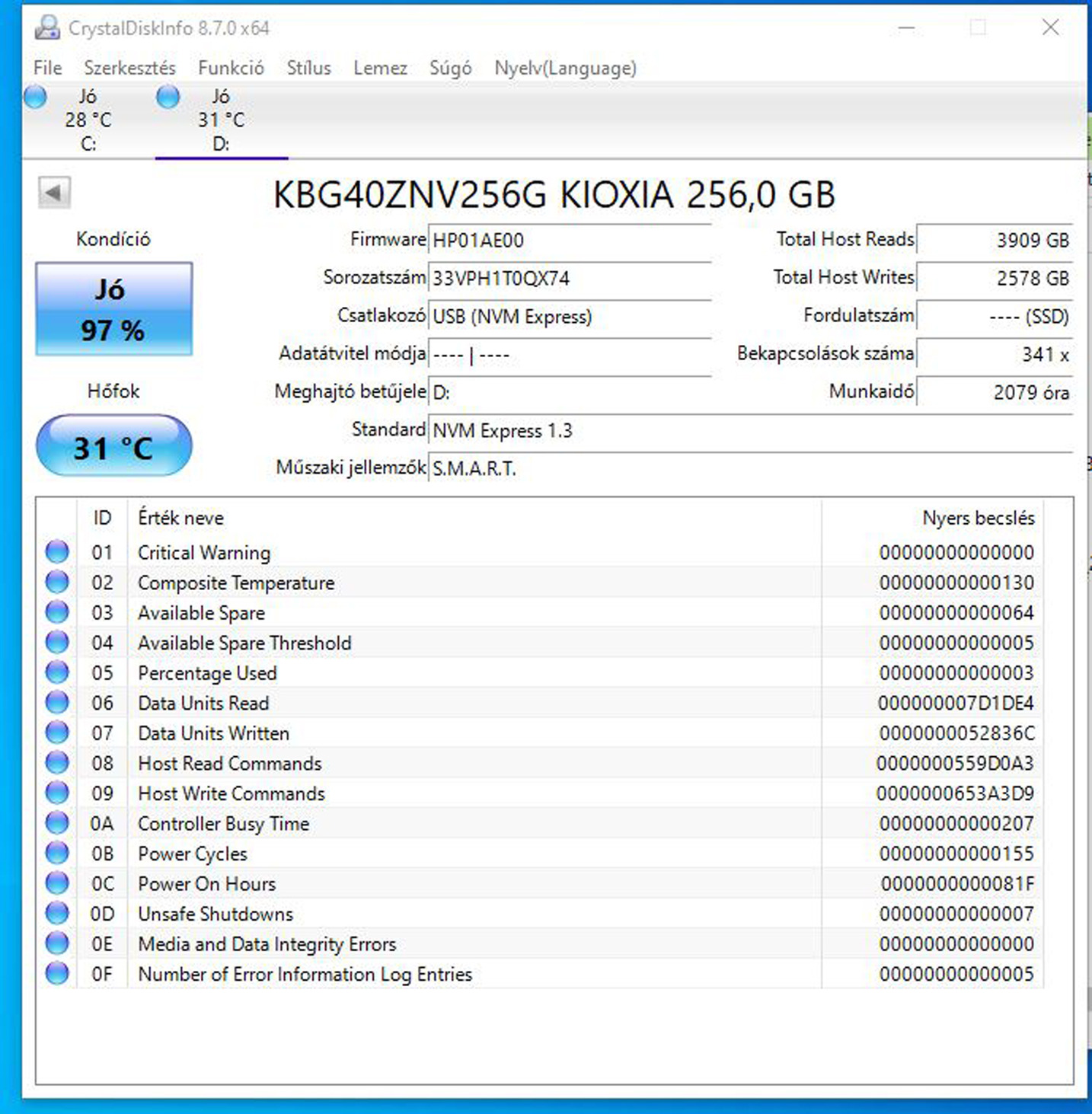
Task: Click the serial number field 33VPH1T0QX74
Action: pyautogui.click(x=570, y=279)
